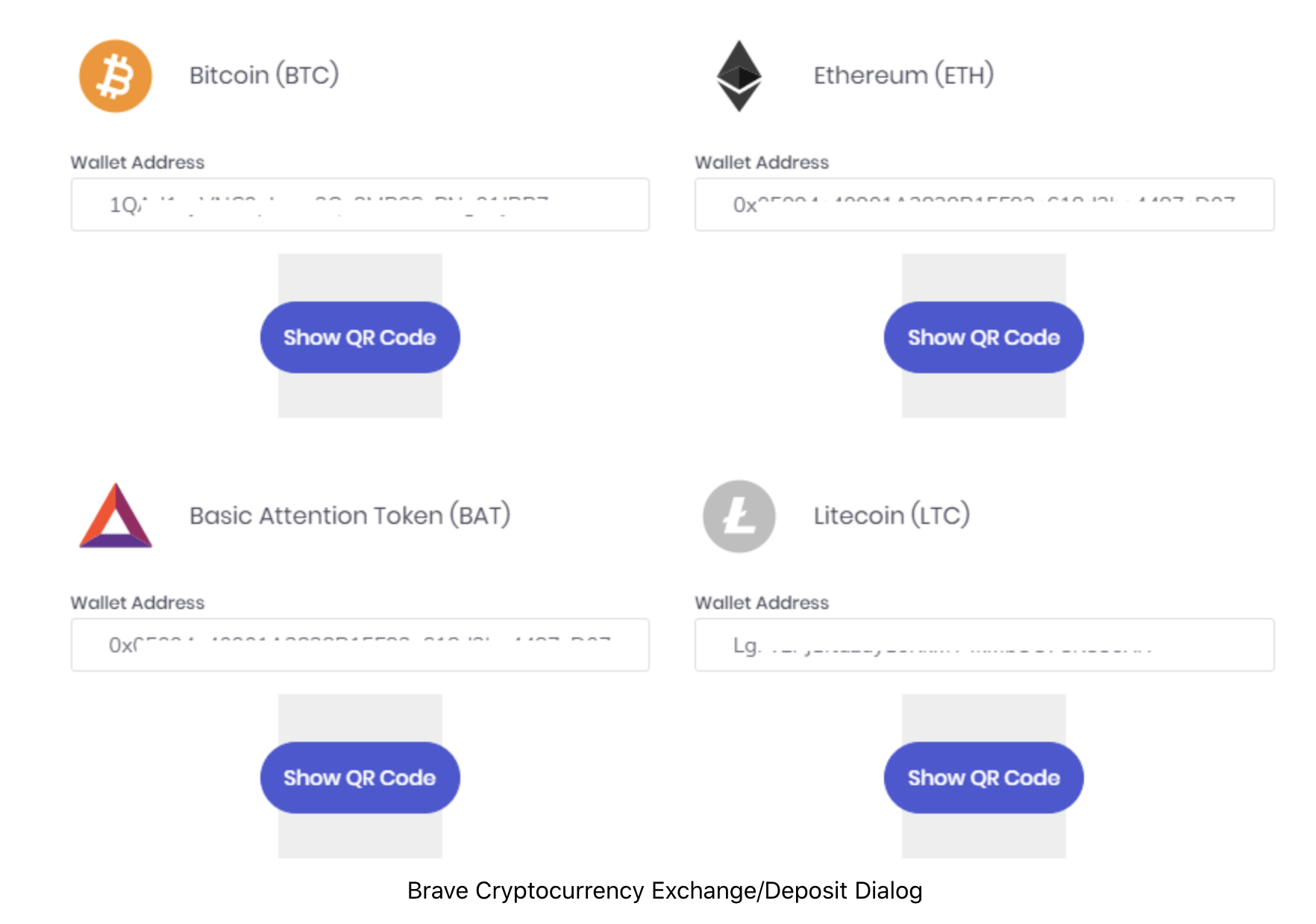Screen dimensions: 1316x924
Task: Click the Bitcoin (BTC) heading text
Action: 264,75
